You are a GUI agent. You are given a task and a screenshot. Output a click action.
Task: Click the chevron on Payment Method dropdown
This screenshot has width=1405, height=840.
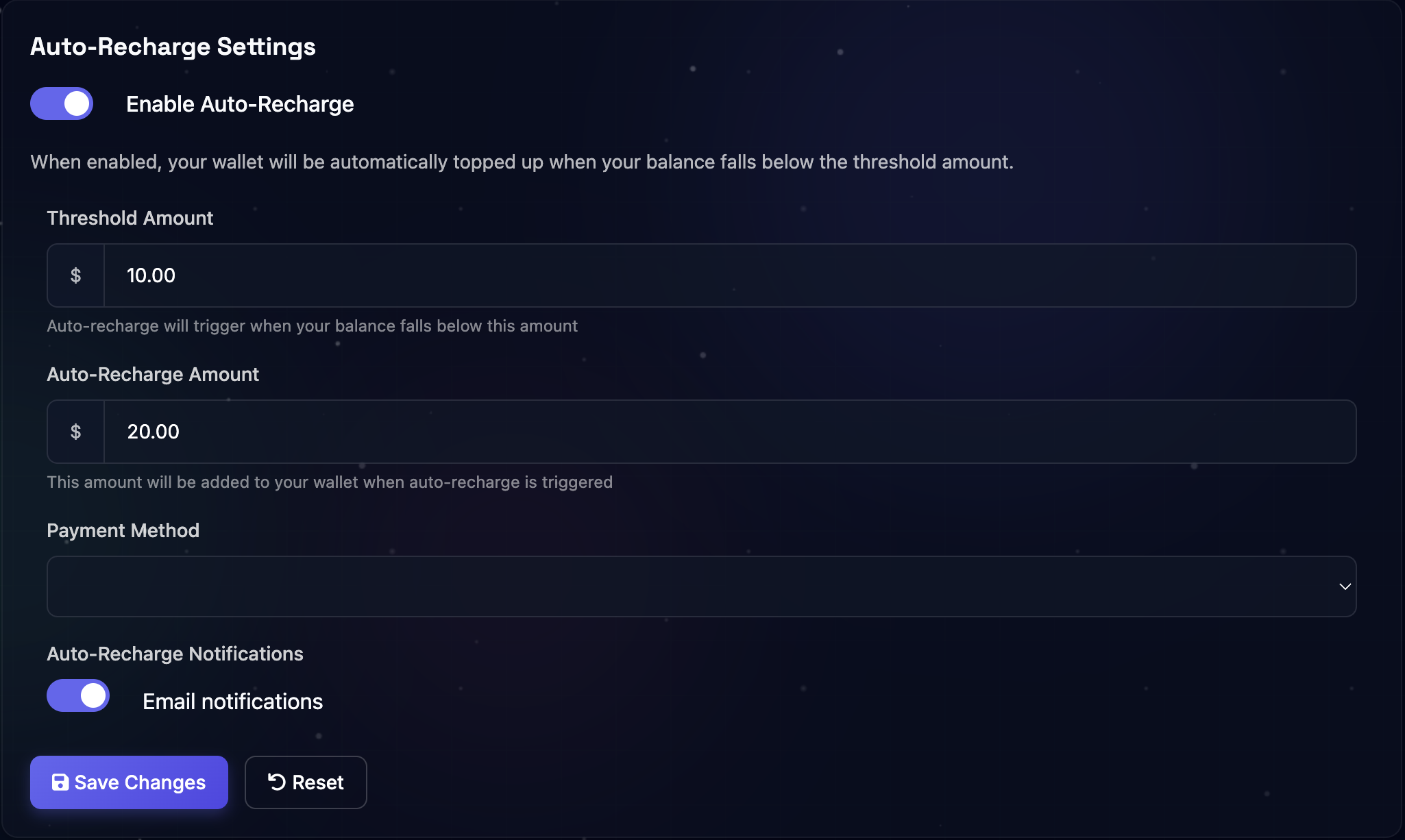1344,586
